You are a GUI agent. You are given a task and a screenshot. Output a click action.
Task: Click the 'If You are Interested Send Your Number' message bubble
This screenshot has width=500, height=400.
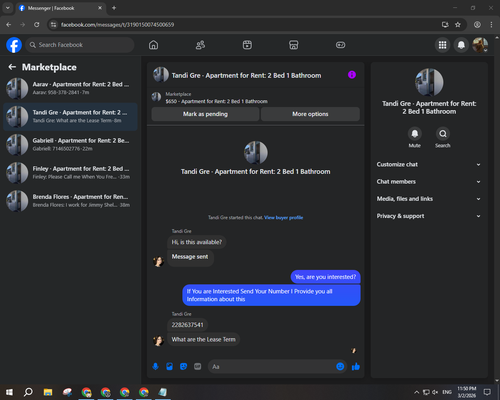[x=271, y=295]
